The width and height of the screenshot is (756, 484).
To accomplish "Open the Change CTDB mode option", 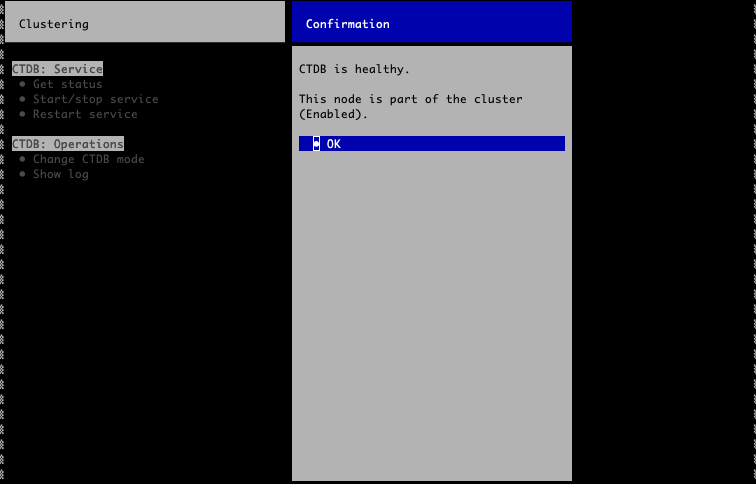I will (88, 160).
